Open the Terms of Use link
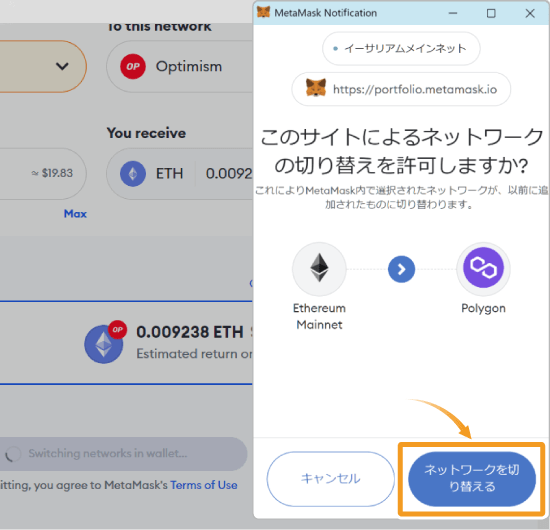 [203, 485]
